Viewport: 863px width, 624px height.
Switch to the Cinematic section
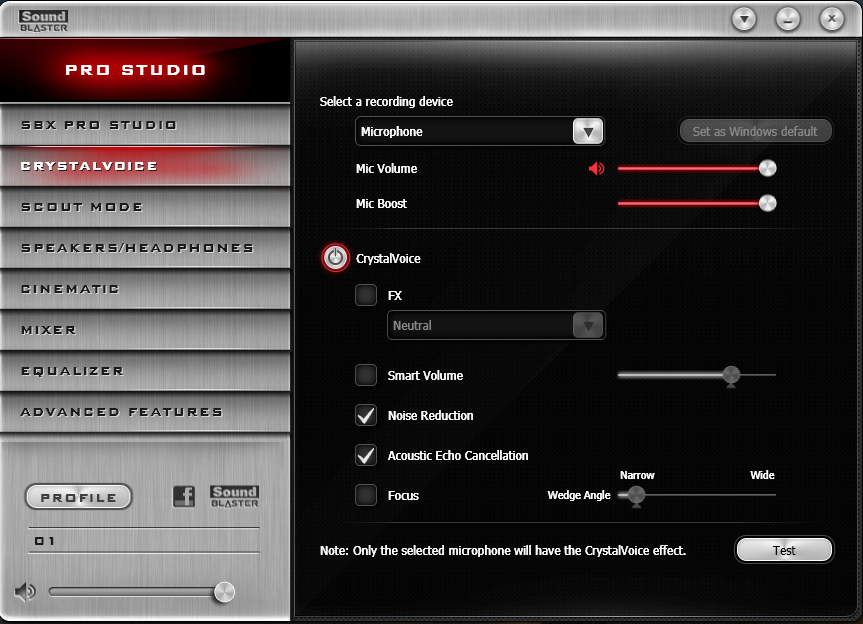(x=145, y=289)
